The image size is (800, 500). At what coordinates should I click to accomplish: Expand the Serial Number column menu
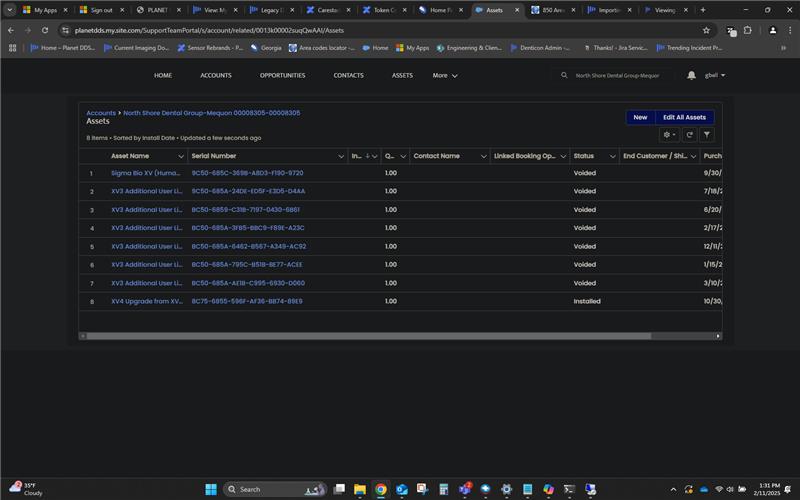click(x=341, y=156)
